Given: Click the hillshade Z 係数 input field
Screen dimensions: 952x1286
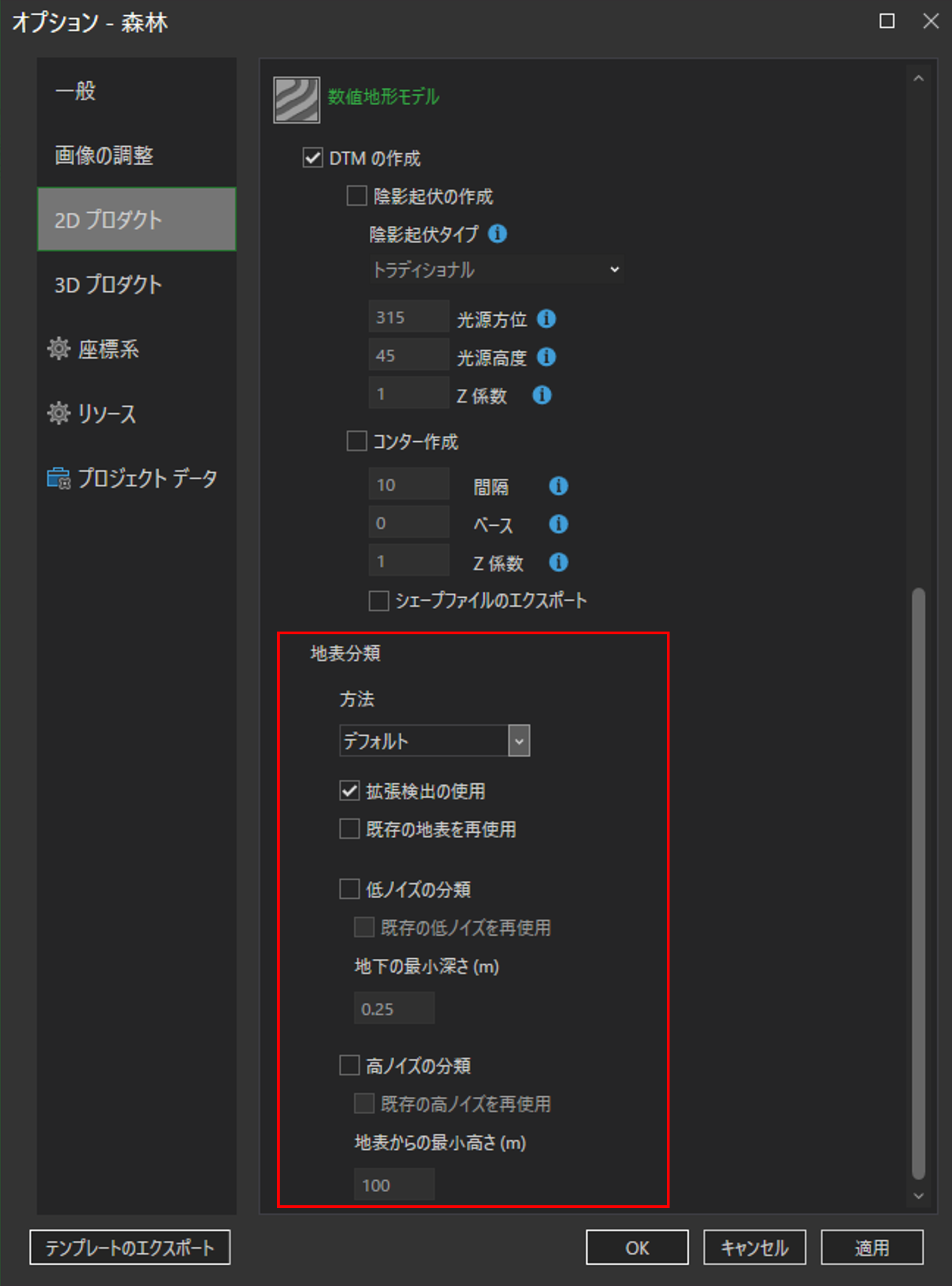Looking at the screenshot, I should point(408,393).
